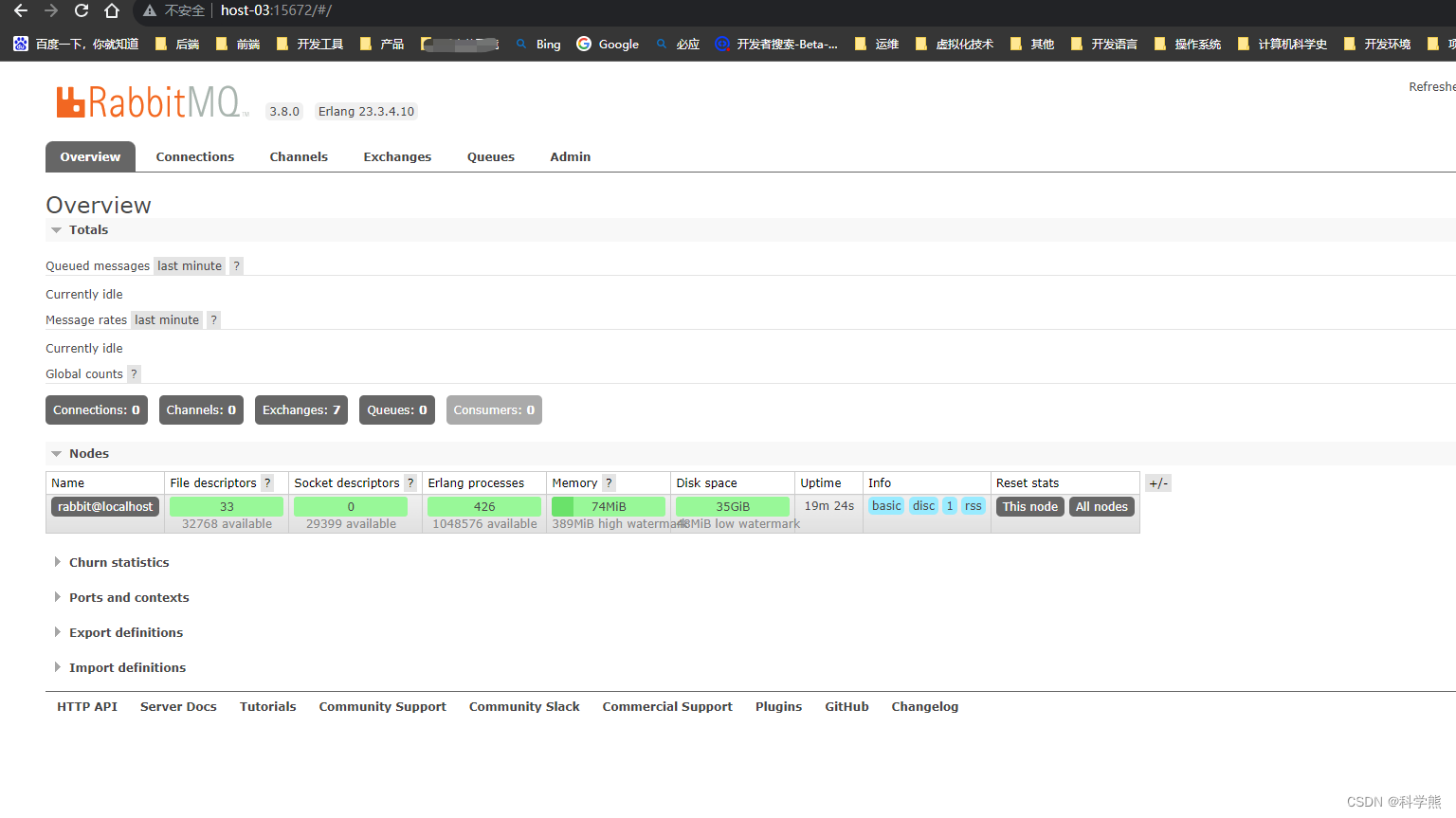Click the Disk space 35GiB bar

(x=733, y=506)
